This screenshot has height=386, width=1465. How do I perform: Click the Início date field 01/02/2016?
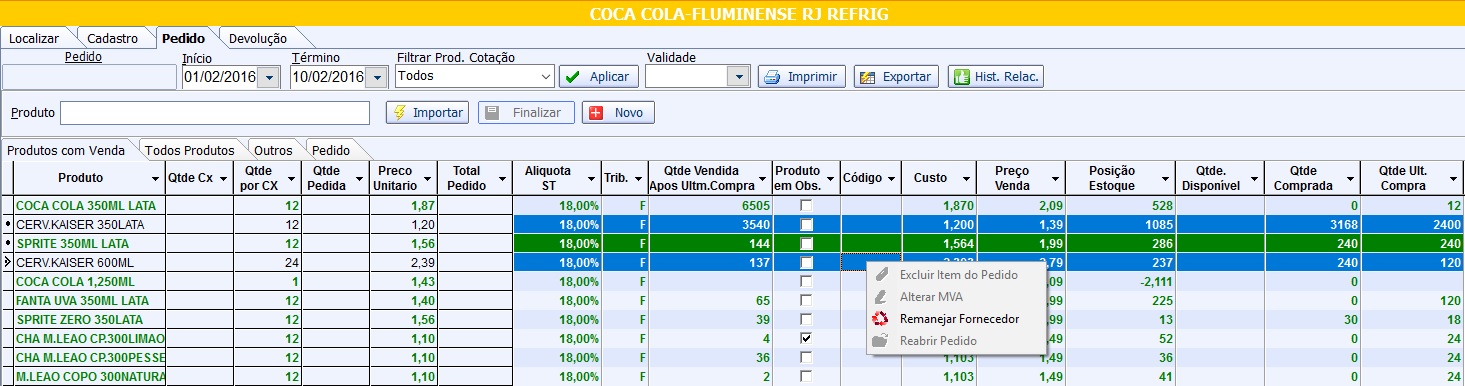pyautogui.click(x=219, y=77)
